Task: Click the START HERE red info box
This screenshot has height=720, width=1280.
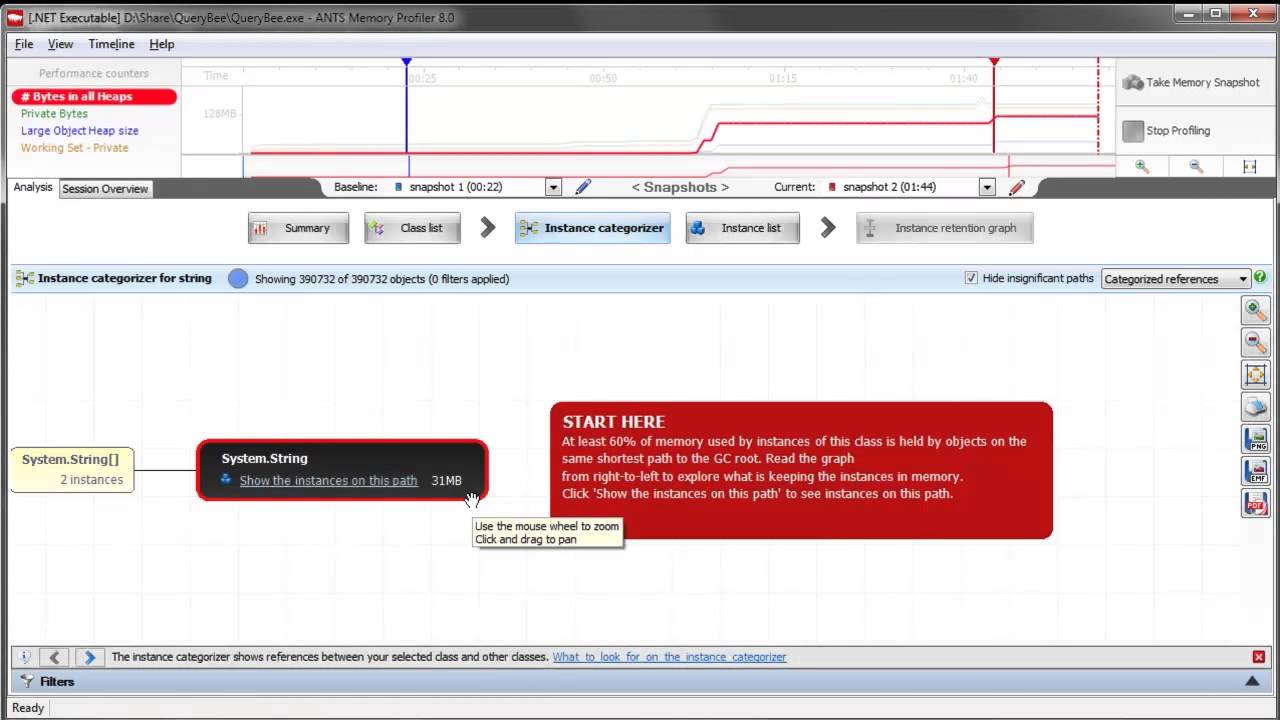Action: coord(801,470)
